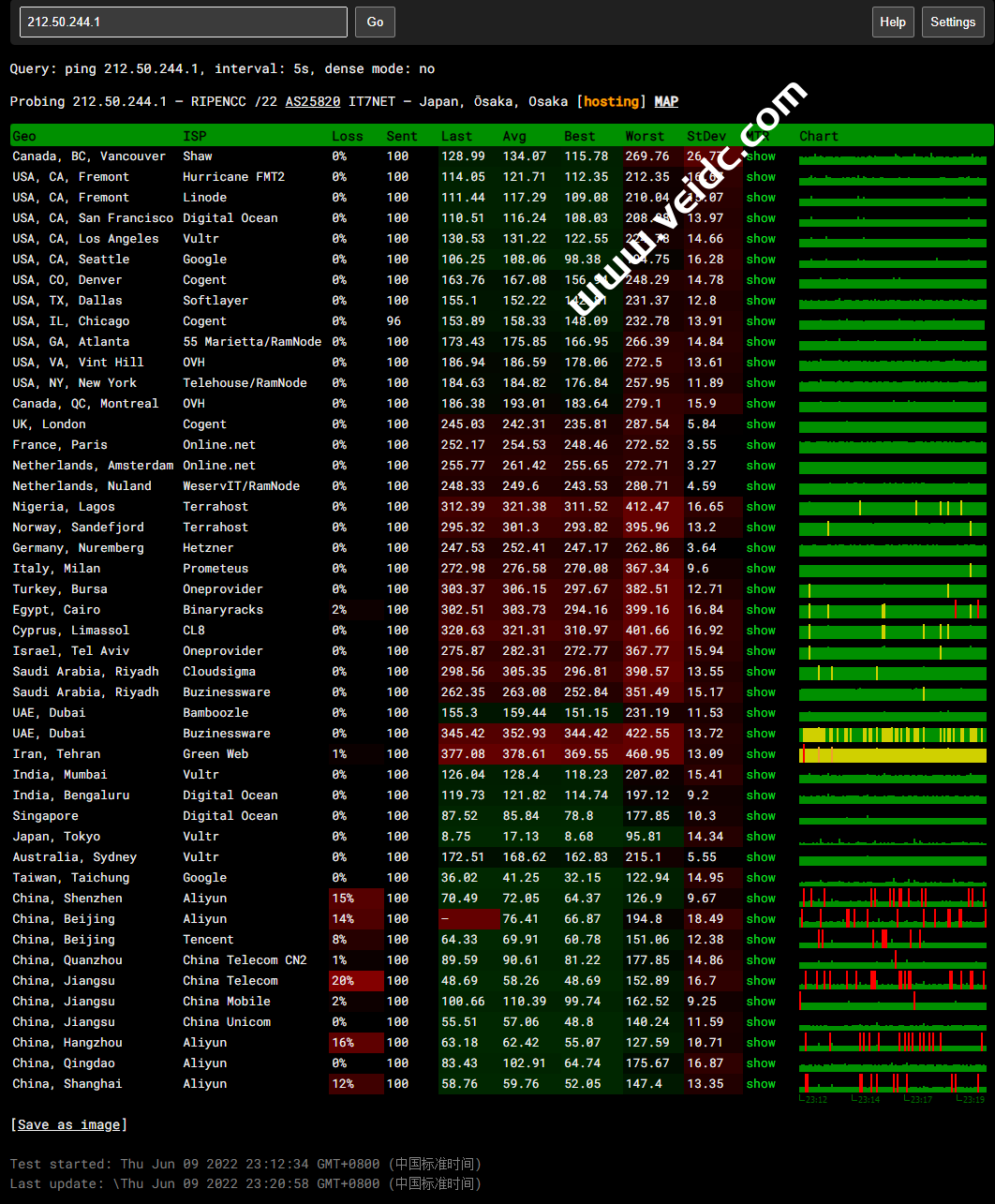
Task: Show MTR for Singapore Digital Ocean
Action: [761, 816]
